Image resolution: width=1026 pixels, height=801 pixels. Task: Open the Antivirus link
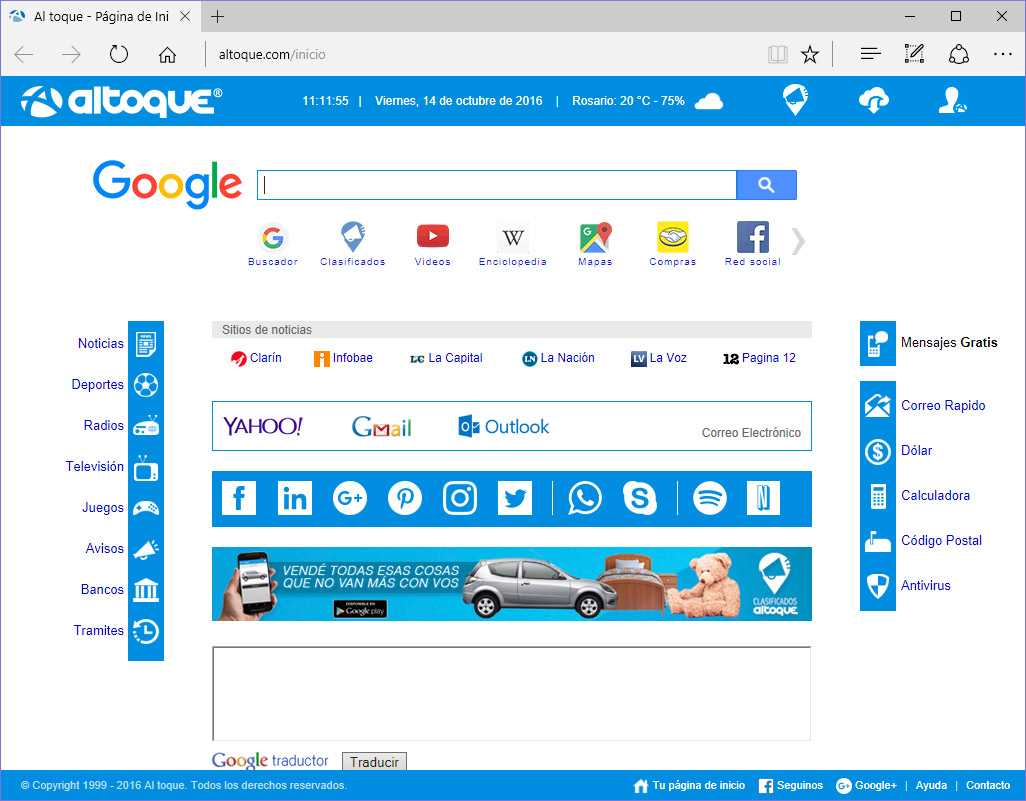point(925,586)
